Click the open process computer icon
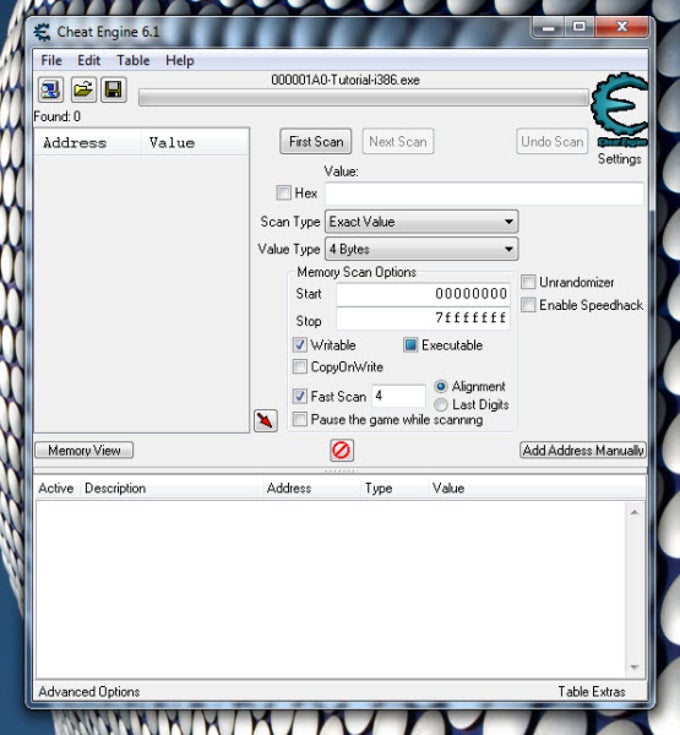Image resolution: width=680 pixels, height=735 pixels. (50, 91)
